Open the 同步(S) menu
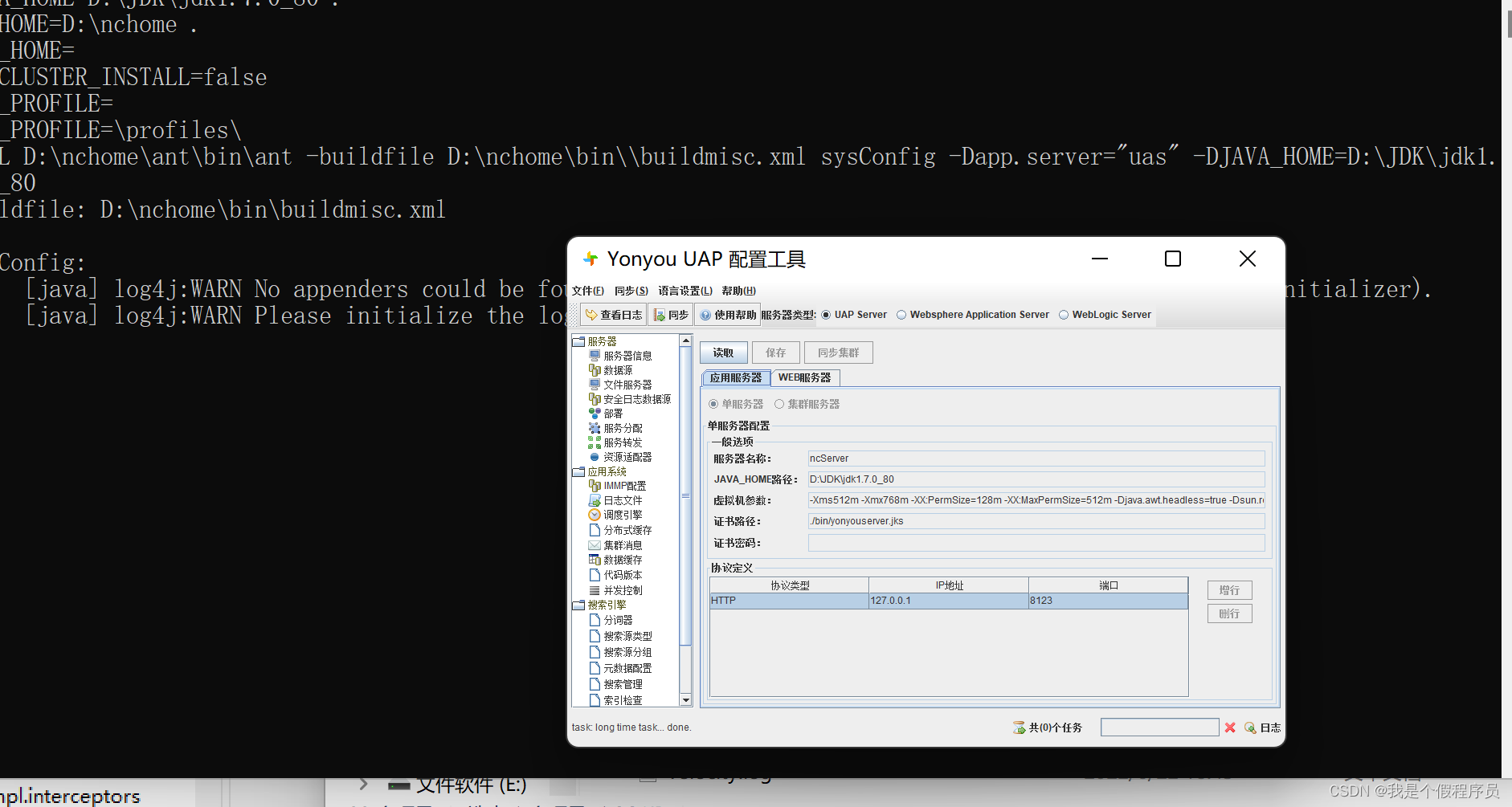1512x807 pixels. [631, 291]
